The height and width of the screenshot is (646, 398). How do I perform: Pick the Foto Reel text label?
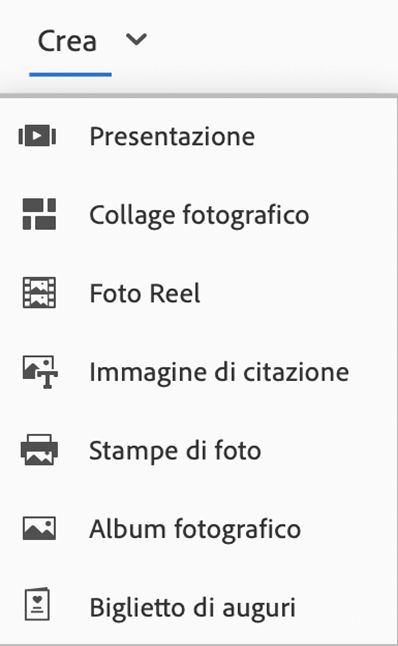click(x=145, y=293)
